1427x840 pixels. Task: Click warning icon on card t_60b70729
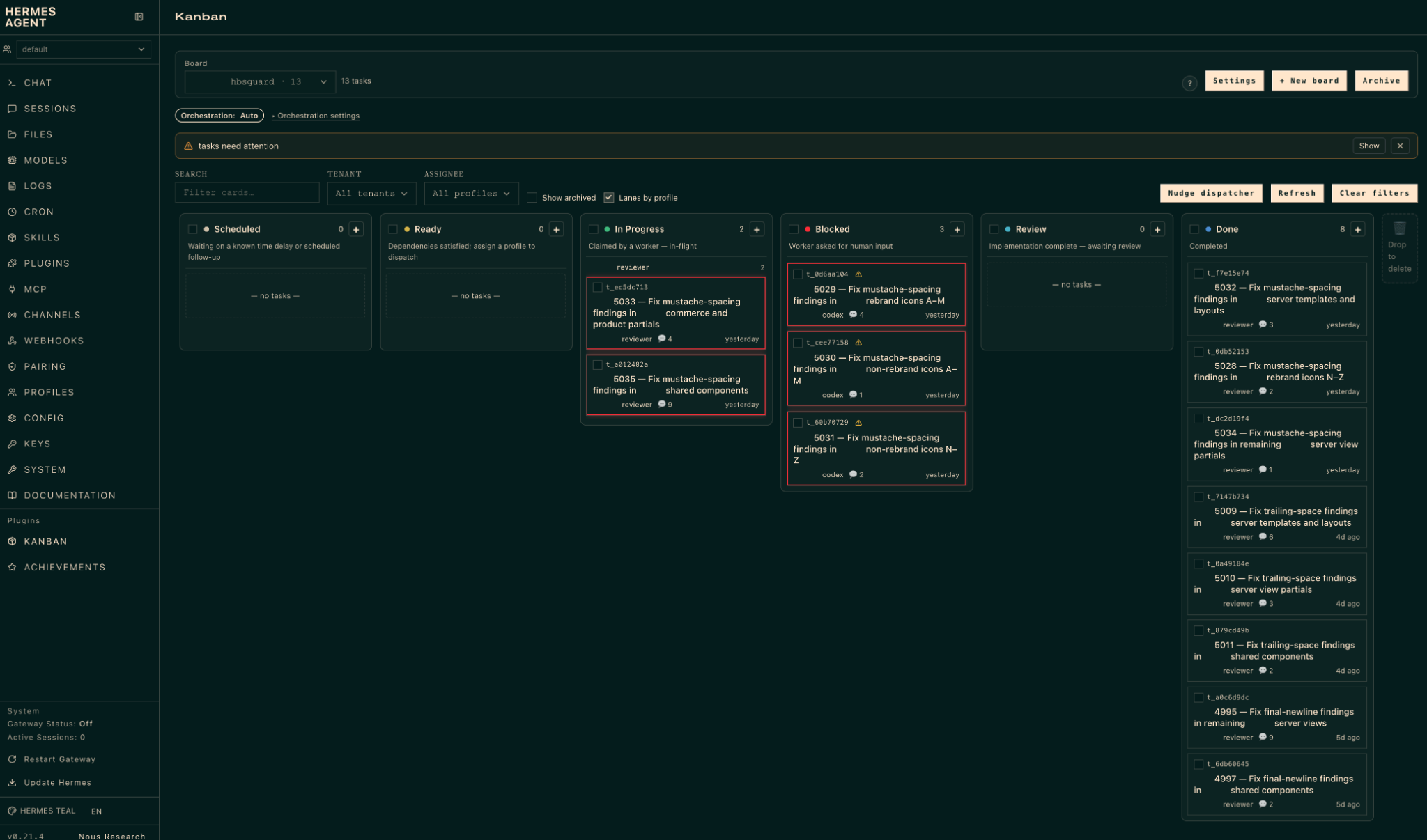tap(858, 423)
